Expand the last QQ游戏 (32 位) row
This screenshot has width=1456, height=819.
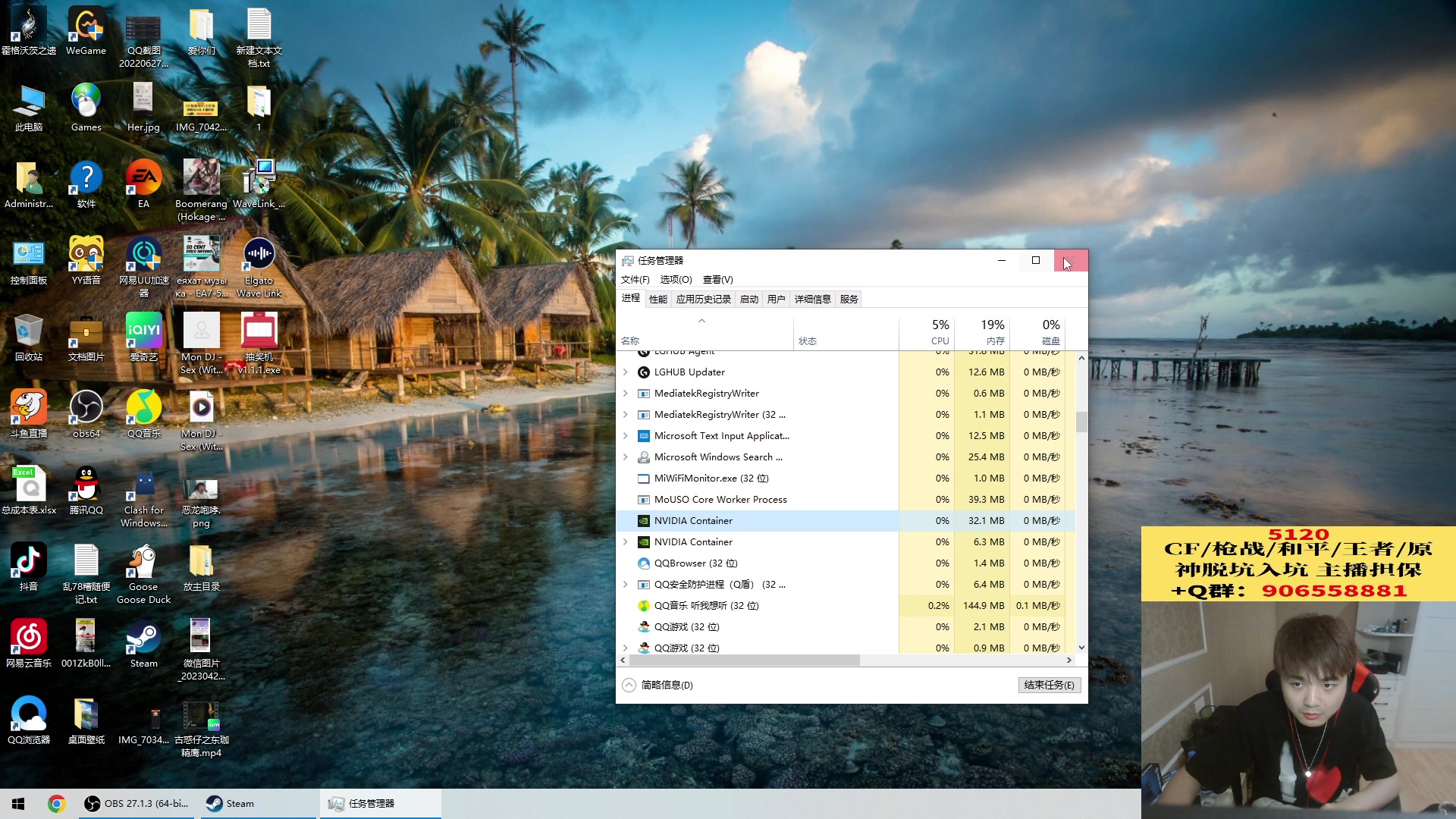tap(625, 648)
